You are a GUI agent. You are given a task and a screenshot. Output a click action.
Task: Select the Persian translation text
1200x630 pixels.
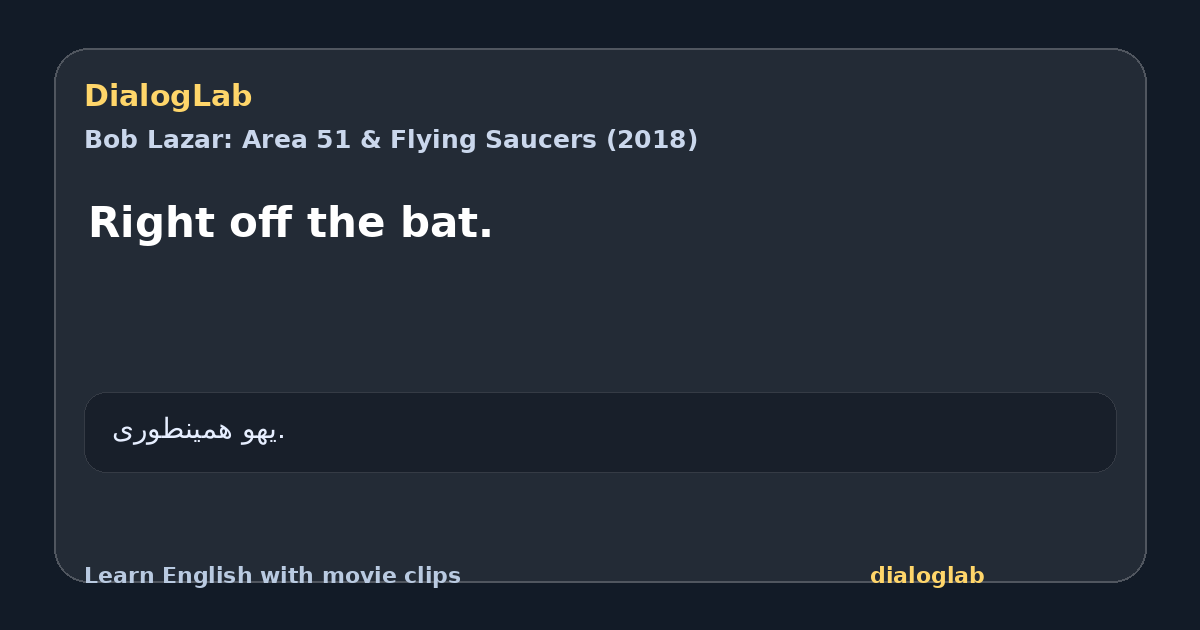[199, 431]
